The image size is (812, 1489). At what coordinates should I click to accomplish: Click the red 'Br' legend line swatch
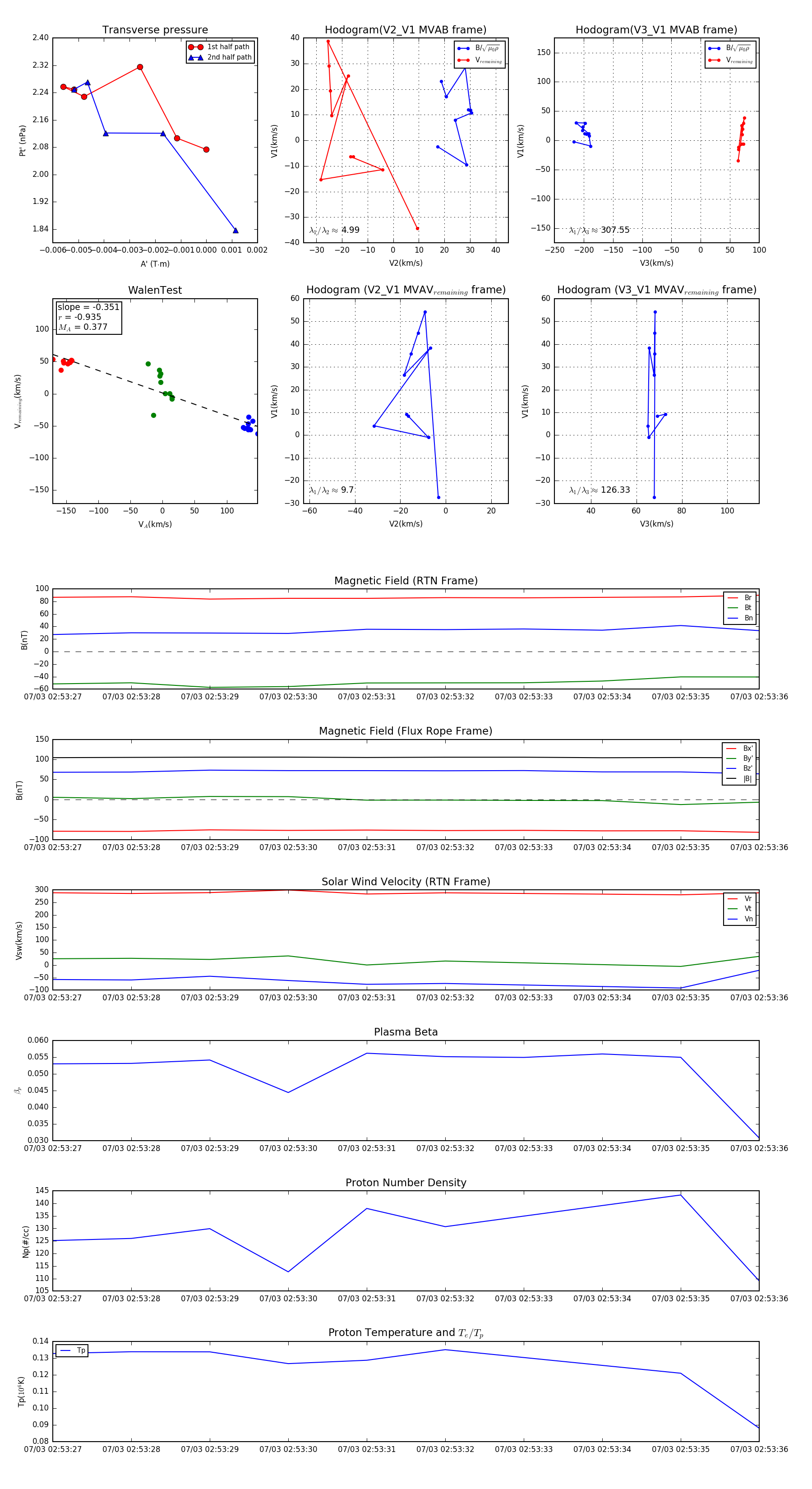coord(732,598)
